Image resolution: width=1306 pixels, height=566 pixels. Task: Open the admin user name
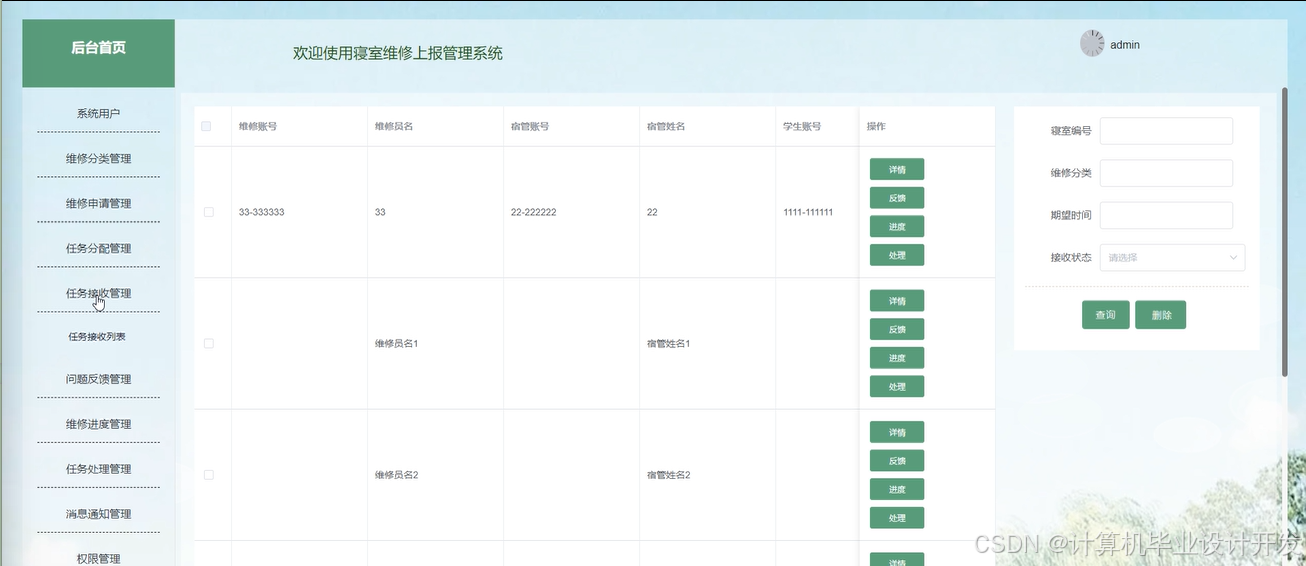coord(1125,45)
